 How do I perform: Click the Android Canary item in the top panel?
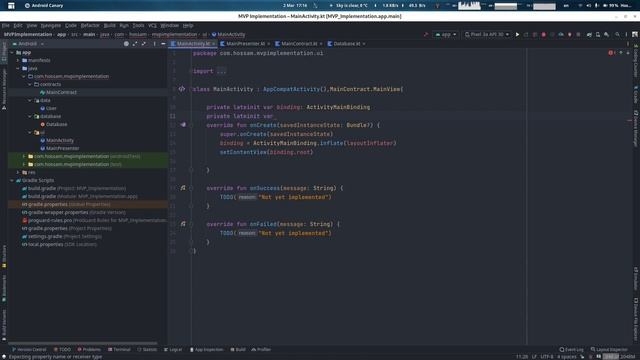[x=44, y=6]
